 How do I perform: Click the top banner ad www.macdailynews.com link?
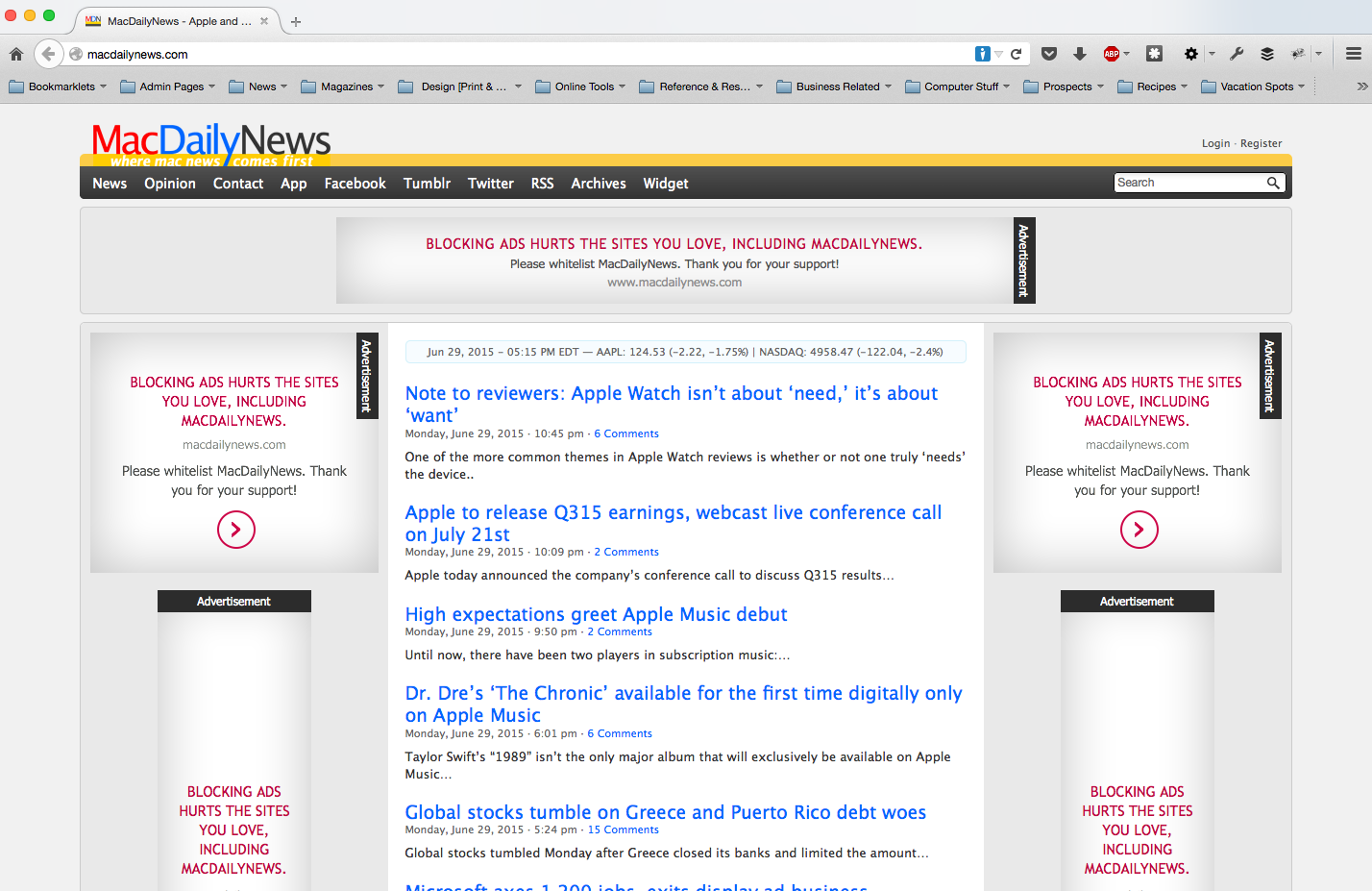pyautogui.click(x=674, y=283)
